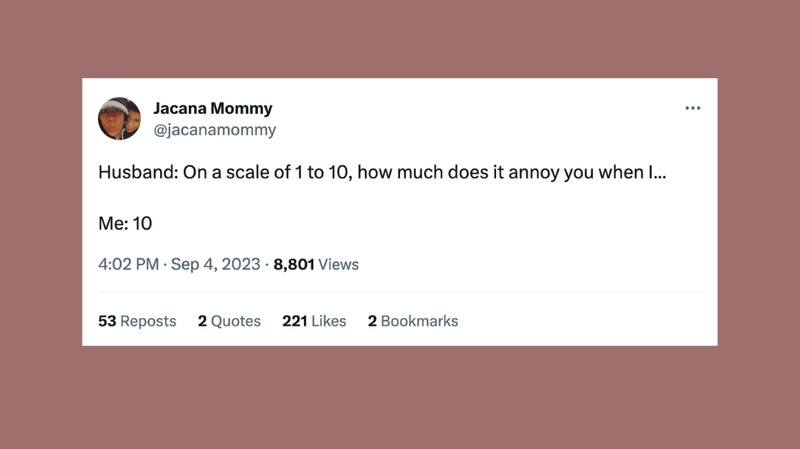
Task: Click the "1 to 10" phrase in tweet
Action: pyautogui.click(x=321, y=172)
